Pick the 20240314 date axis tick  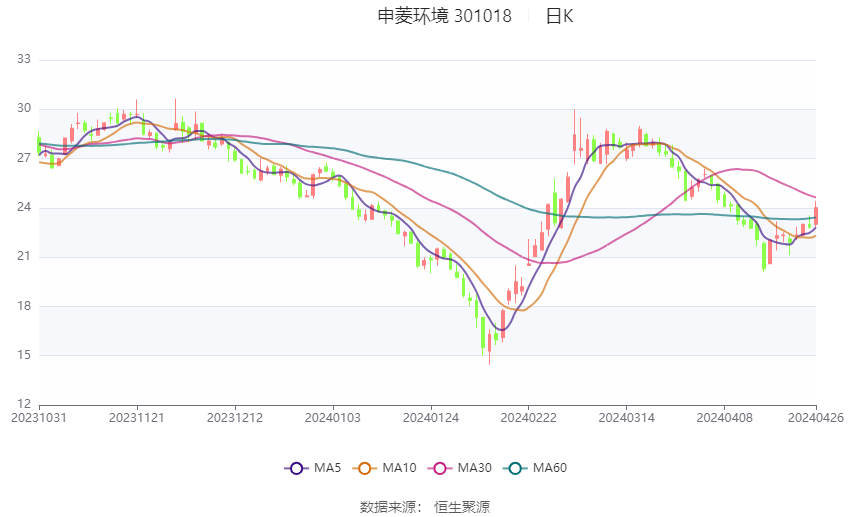click(x=626, y=417)
